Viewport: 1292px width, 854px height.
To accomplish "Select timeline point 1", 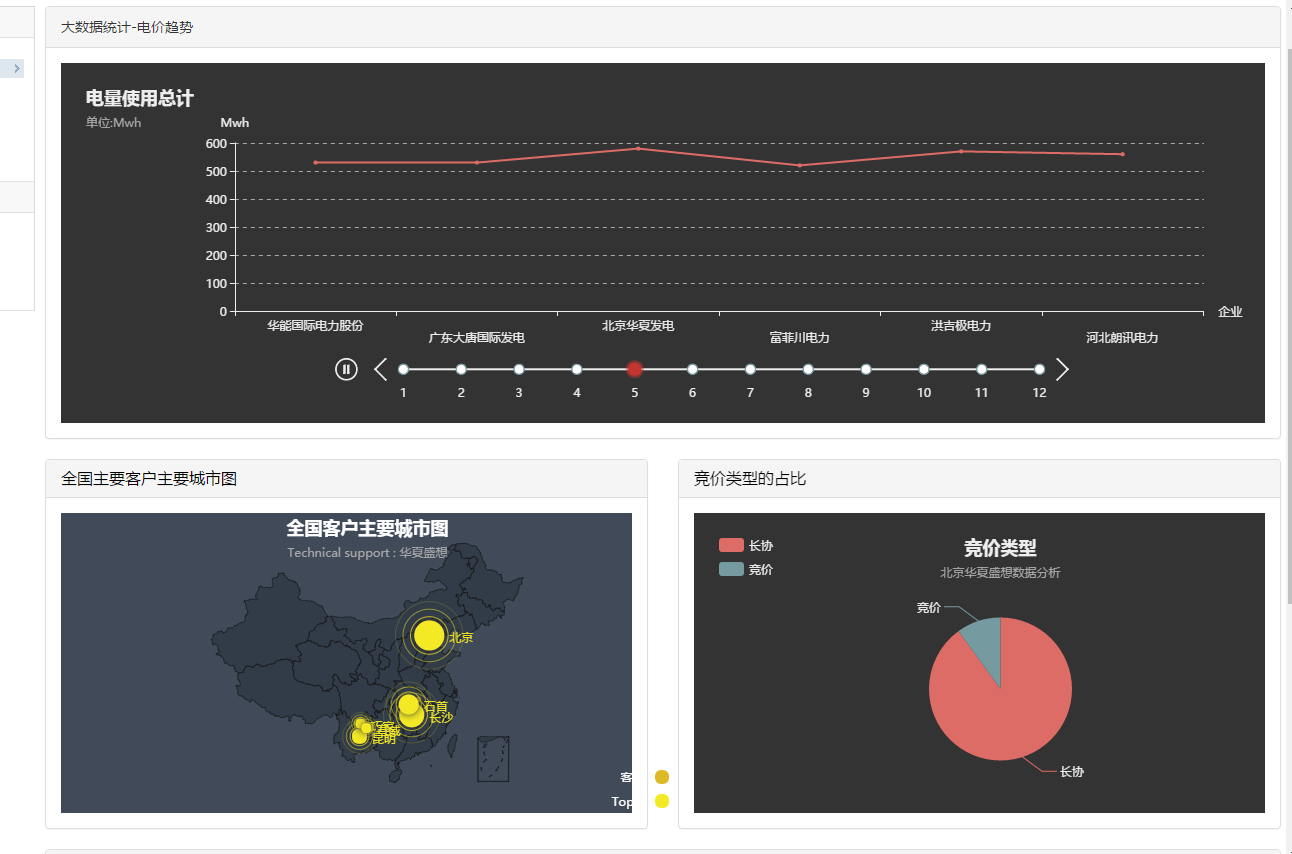I will click(403, 369).
